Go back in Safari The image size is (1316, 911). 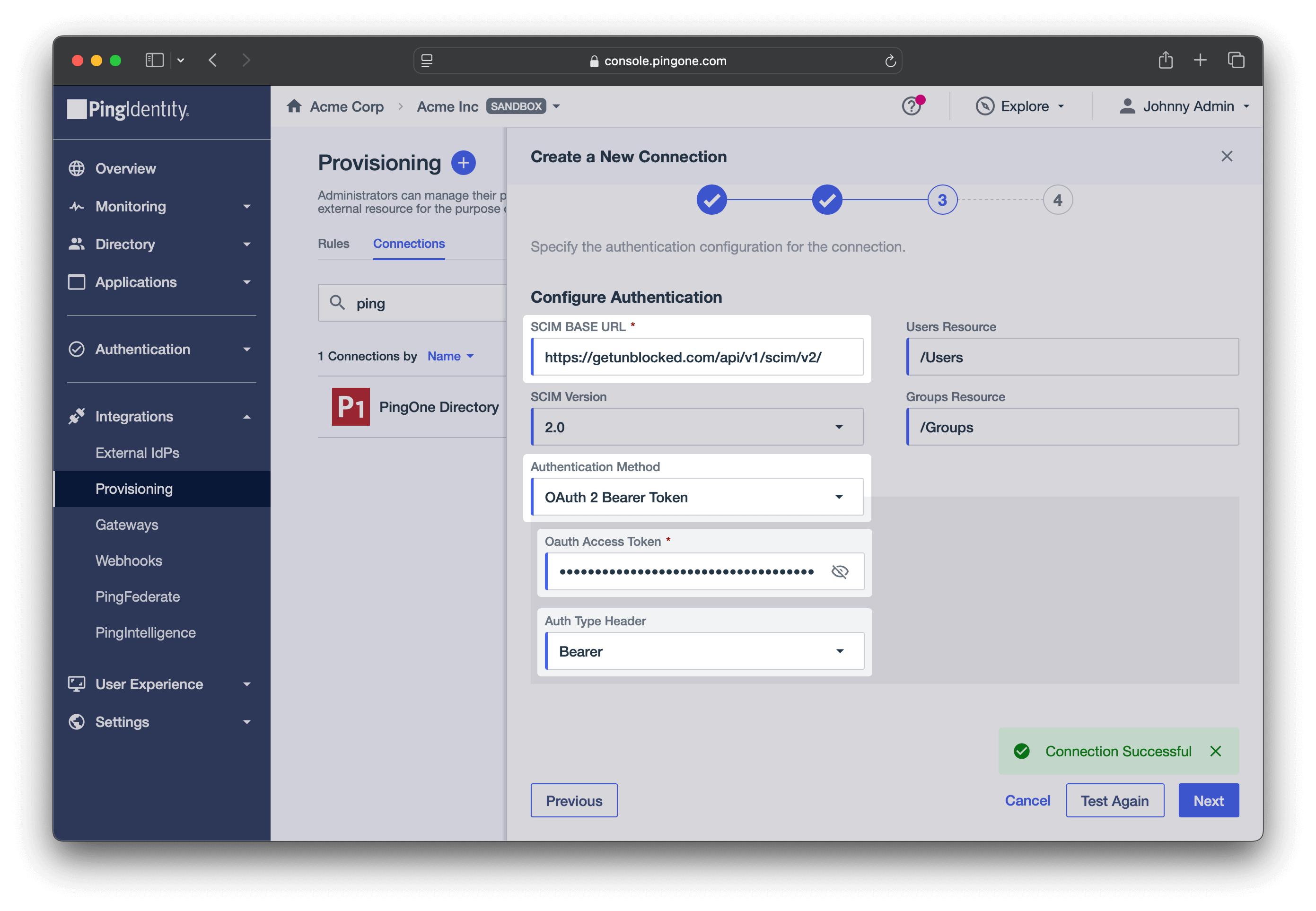coord(213,60)
